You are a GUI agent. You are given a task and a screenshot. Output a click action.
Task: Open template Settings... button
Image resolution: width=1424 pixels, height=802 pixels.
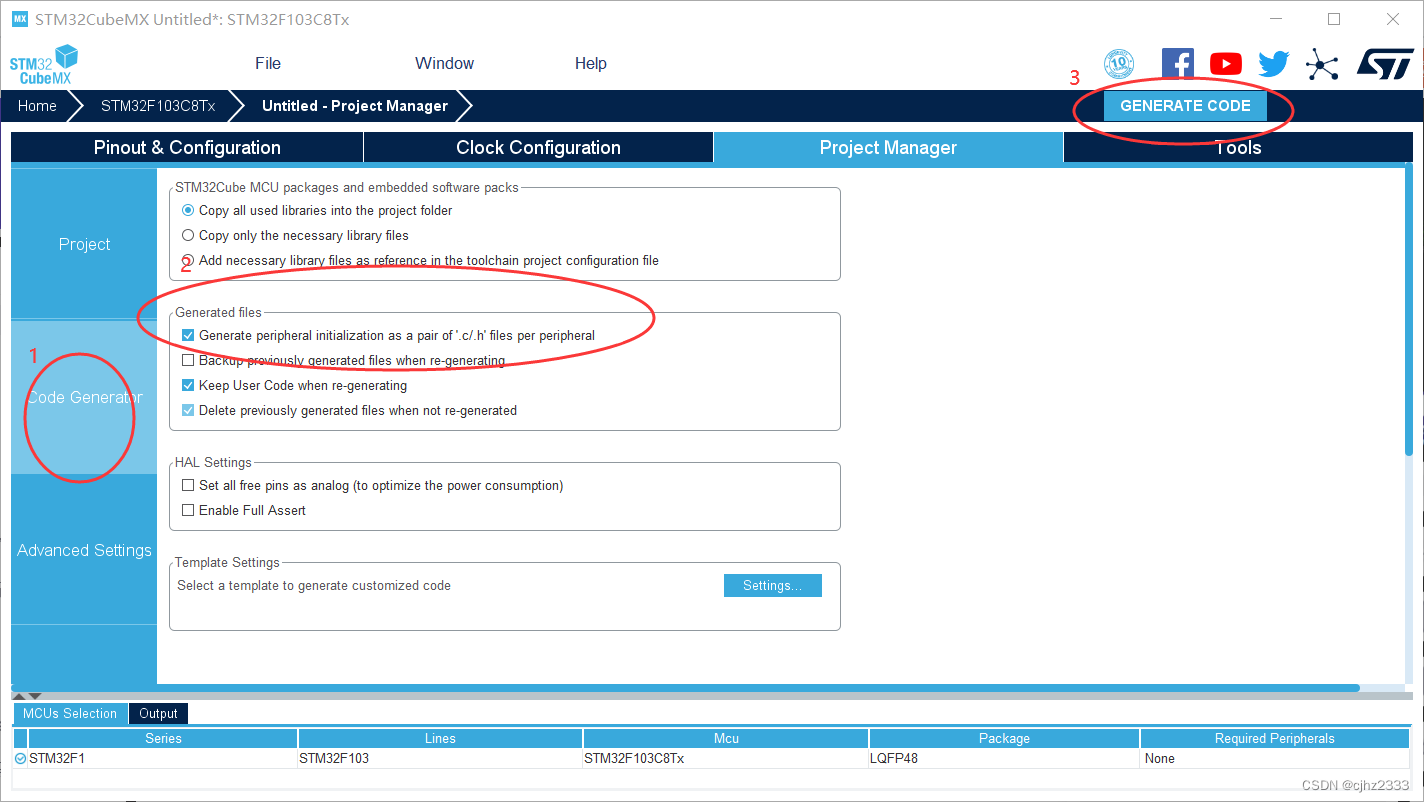coord(772,586)
